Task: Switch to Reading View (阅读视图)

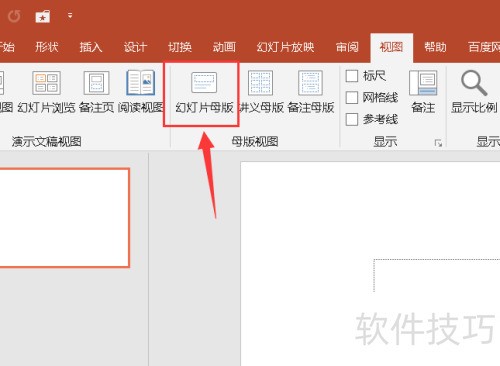Action: tap(141, 93)
